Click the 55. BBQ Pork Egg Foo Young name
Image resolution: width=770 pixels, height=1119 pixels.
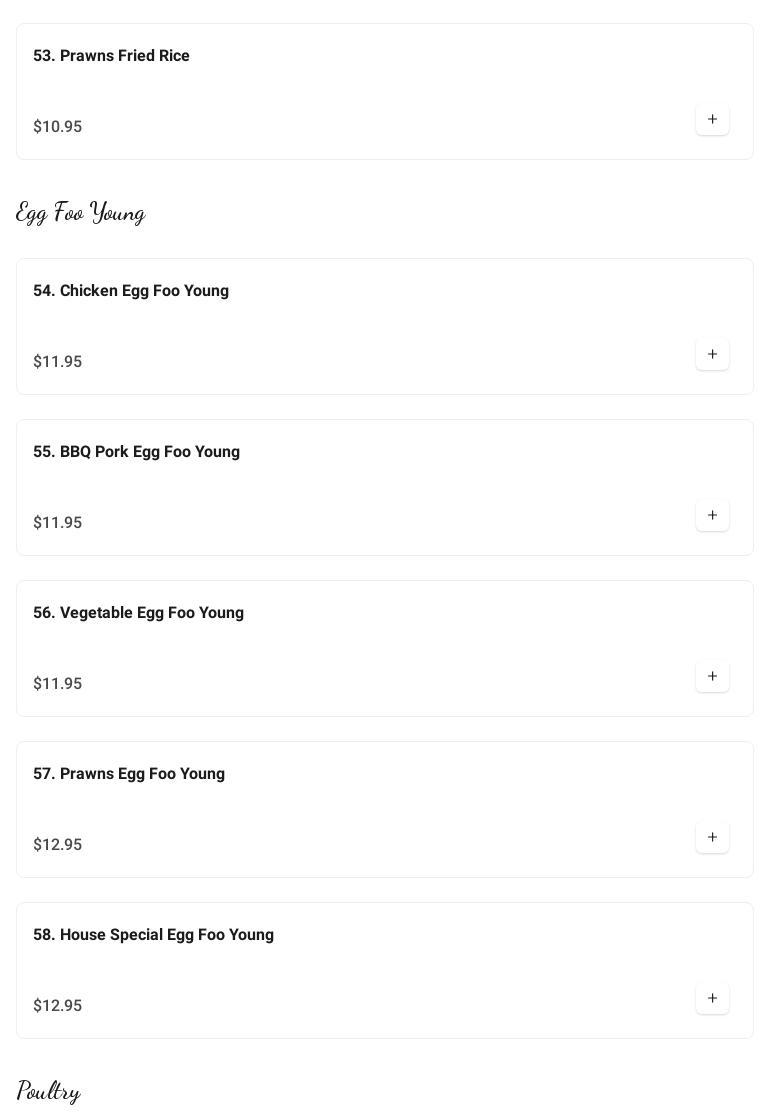click(136, 452)
